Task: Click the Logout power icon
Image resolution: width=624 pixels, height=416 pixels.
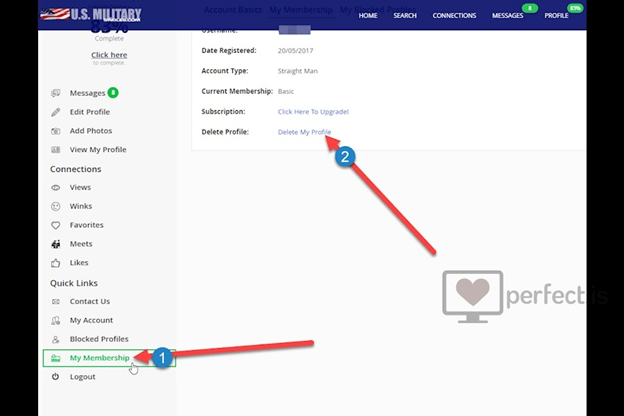Action: [55, 377]
